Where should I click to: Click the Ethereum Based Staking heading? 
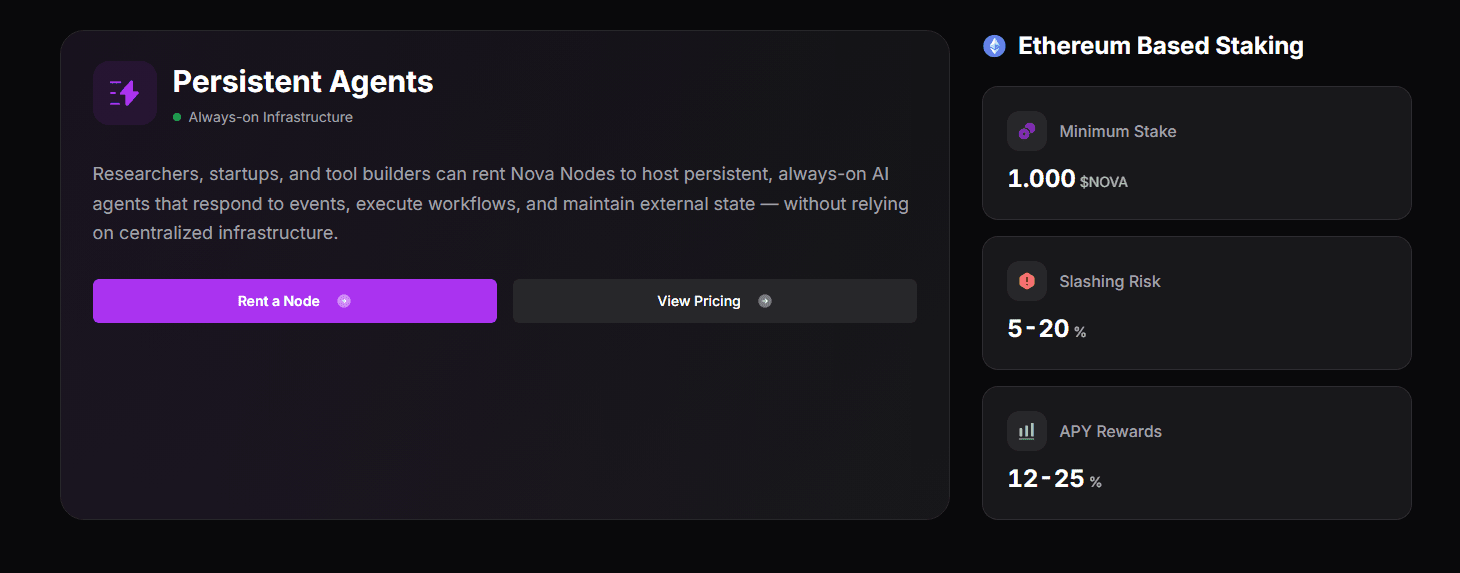(x=1161, y=46)
